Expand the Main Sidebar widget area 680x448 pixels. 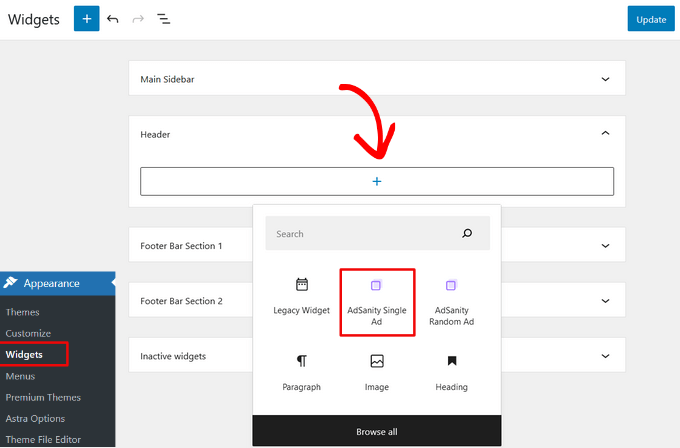tap(604, 78)
